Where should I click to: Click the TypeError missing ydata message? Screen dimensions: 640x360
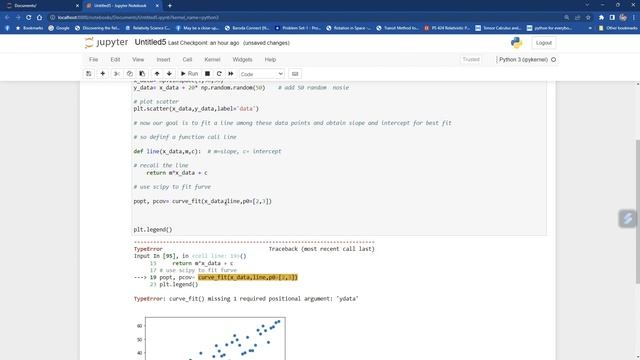[x=246, y=299]
